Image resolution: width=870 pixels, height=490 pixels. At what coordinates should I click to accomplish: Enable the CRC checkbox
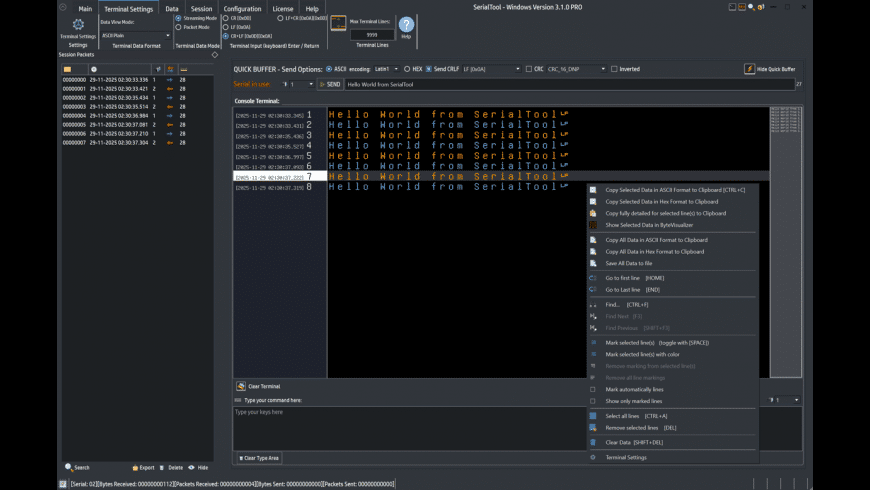529,69
